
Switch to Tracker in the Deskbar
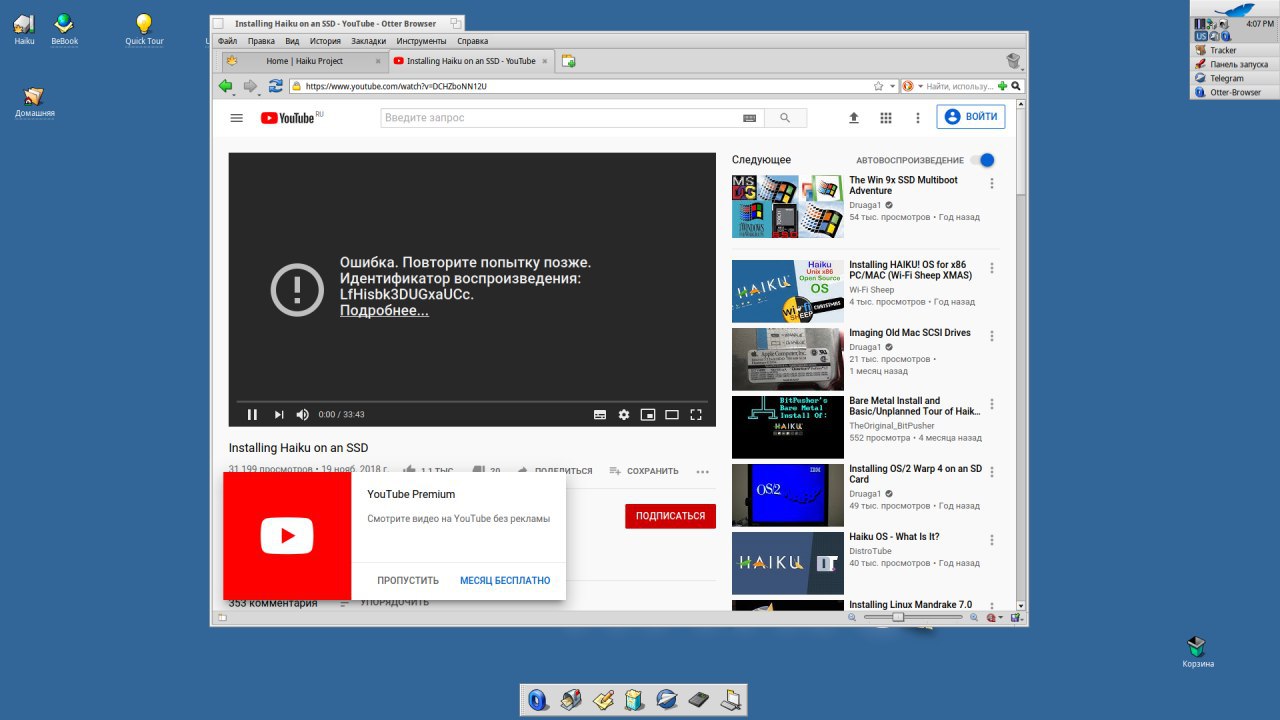(1235, 50)
